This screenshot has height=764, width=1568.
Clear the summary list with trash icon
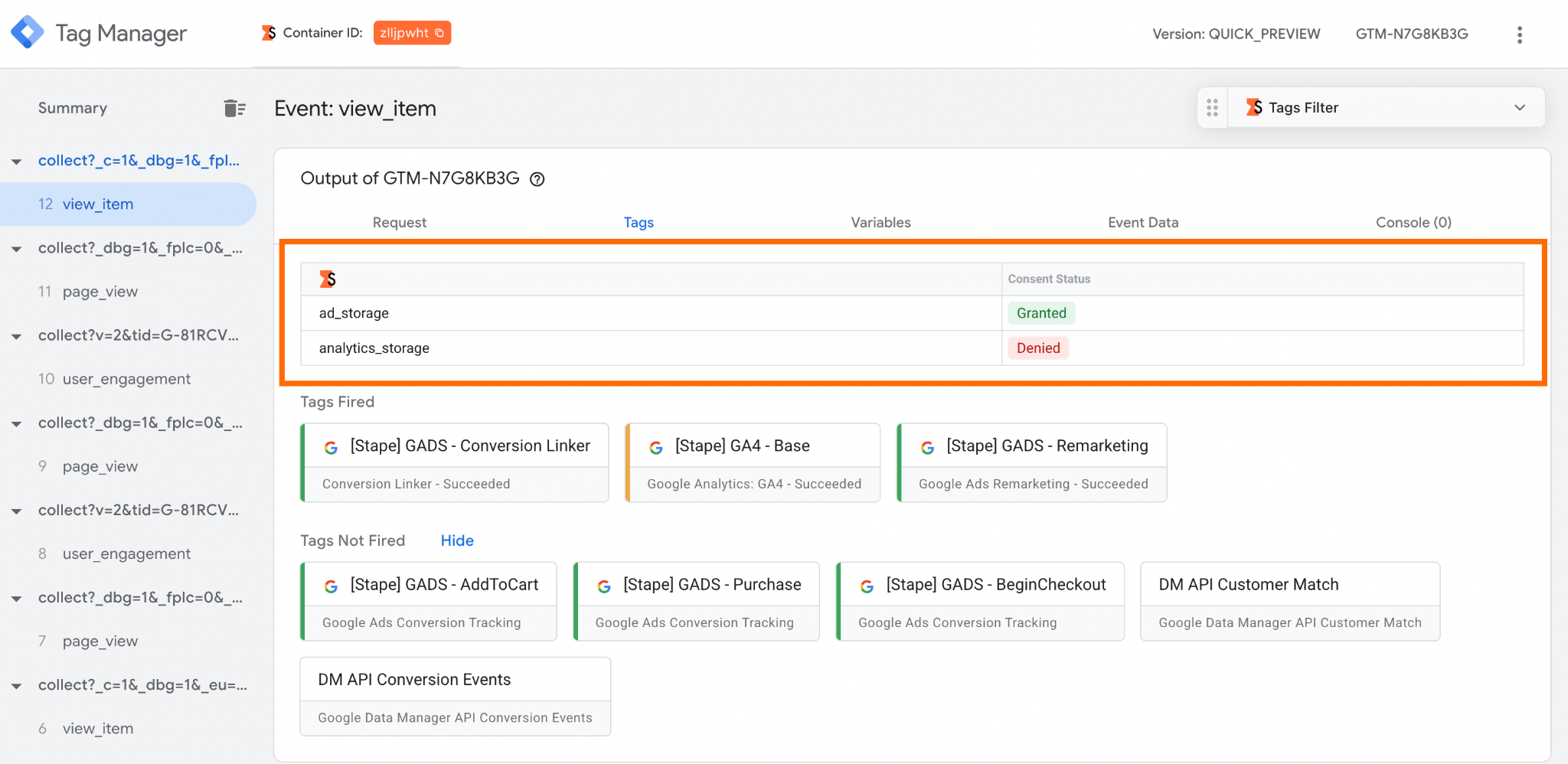click(x=234, y=108)
